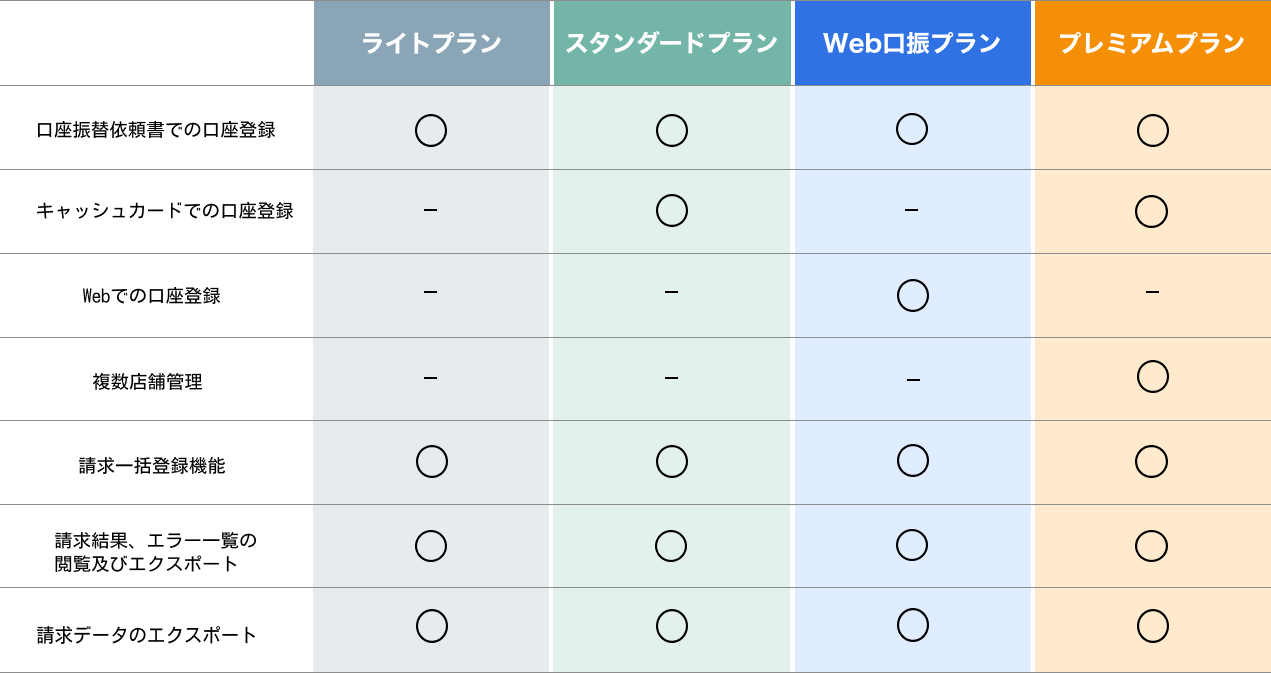Click プレミアムプラン circle in 複数店舗管理 row
1271x673 pixels.
(1152, 376)
